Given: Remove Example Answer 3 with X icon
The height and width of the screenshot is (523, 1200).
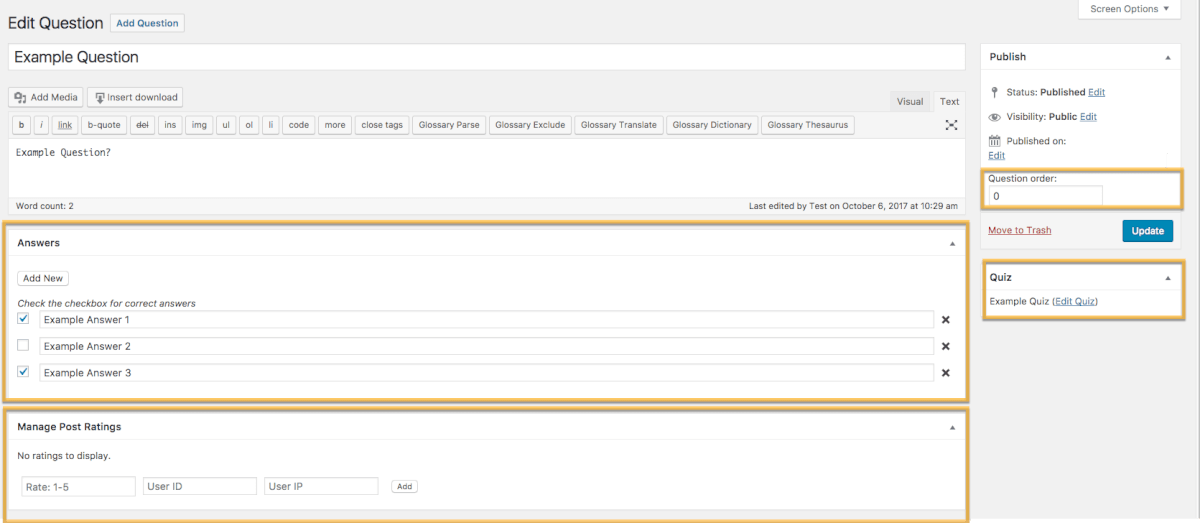Looking at the screenshot, I should pos(945,373).
